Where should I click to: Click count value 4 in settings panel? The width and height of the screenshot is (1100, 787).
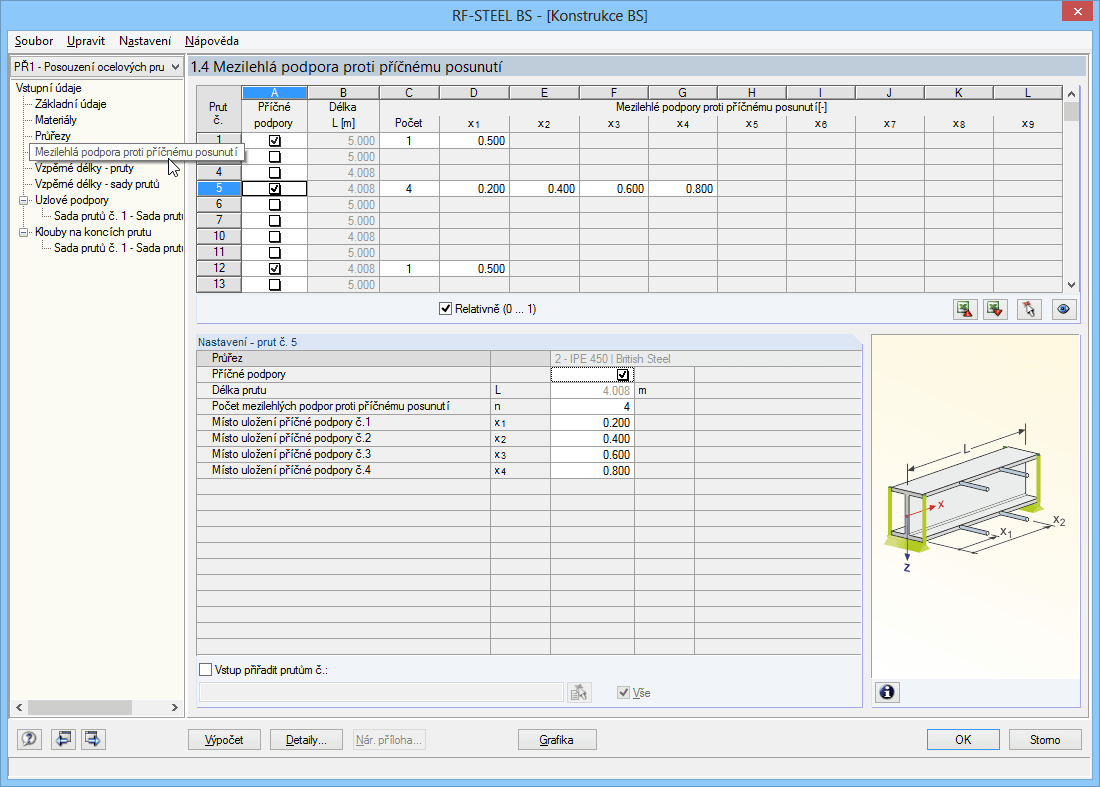coord(592,407)
